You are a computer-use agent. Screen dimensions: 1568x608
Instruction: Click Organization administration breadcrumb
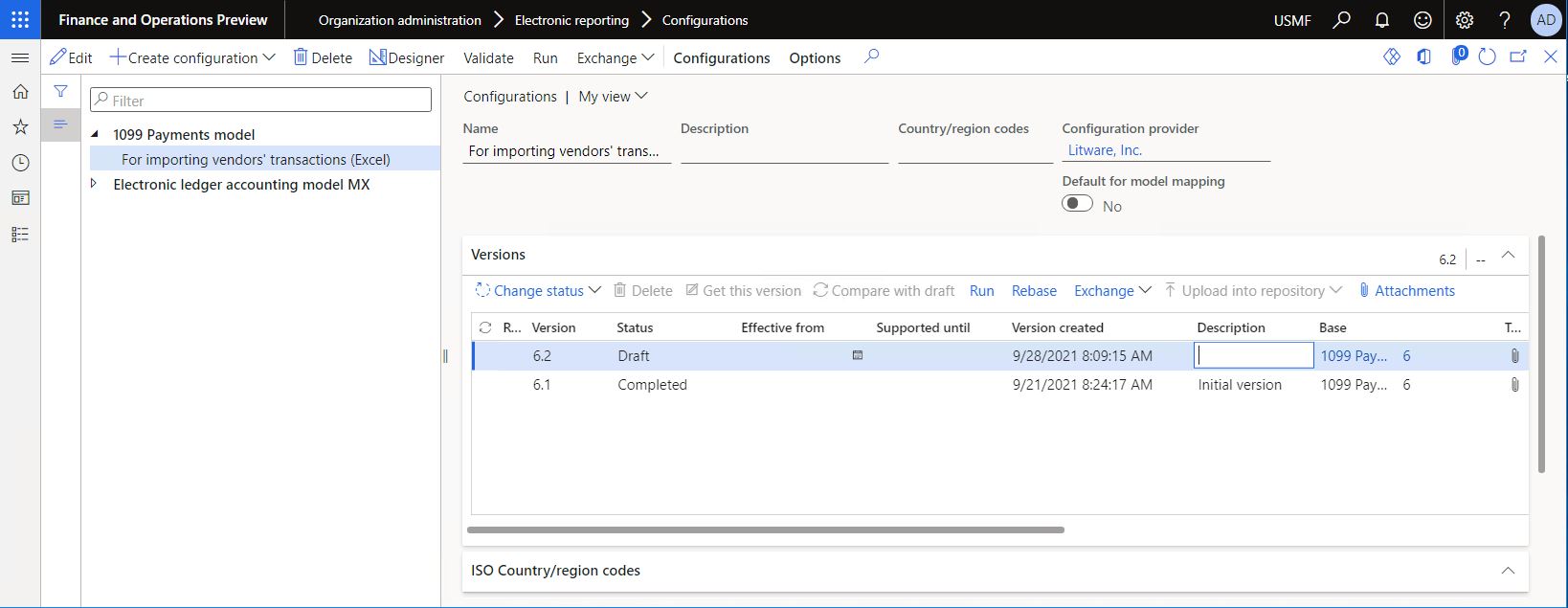pyautogui.click(x=400, y=19)
